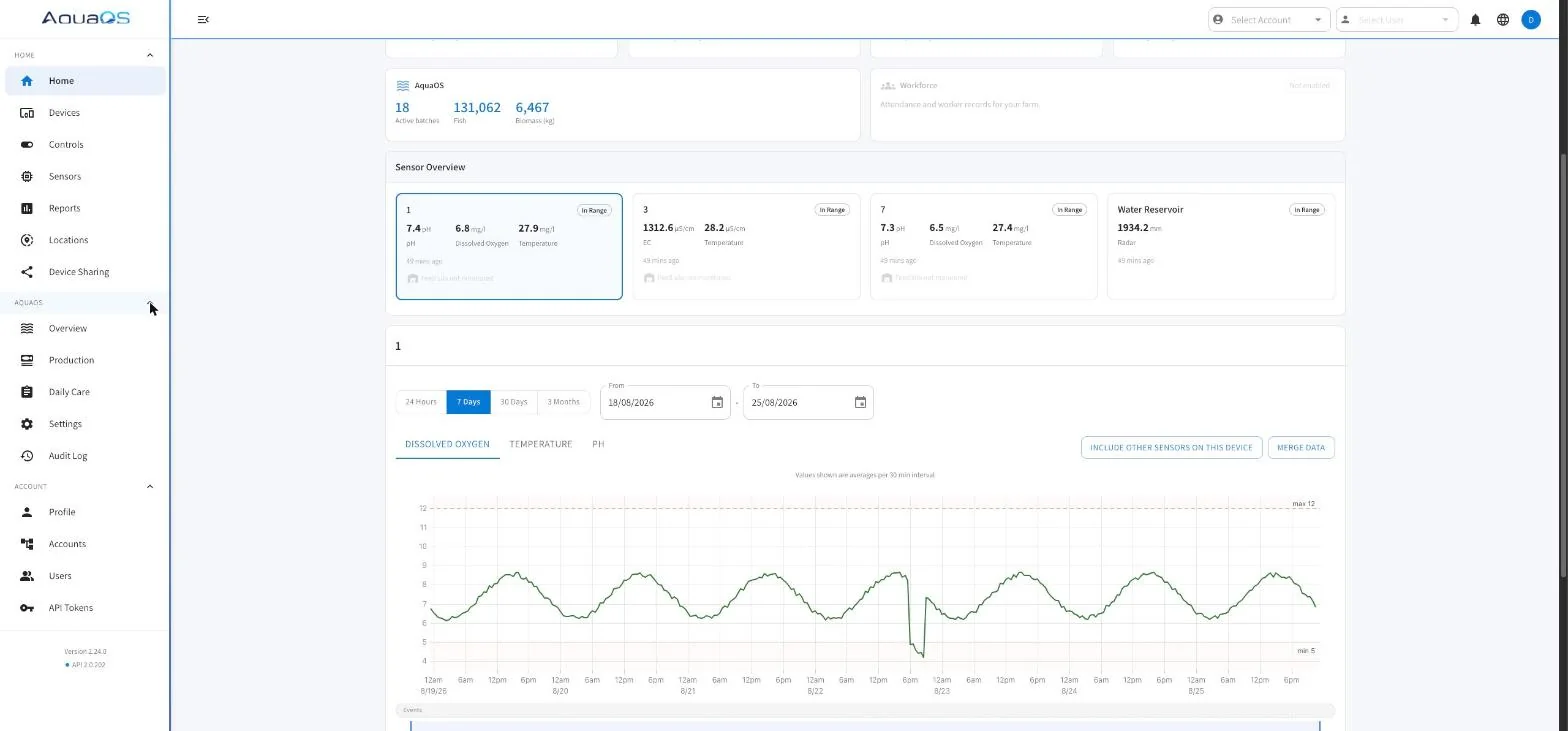1568x731 pixels.
Task: Collapse the sidebar with the menu toggle
Action: [203, 20]
